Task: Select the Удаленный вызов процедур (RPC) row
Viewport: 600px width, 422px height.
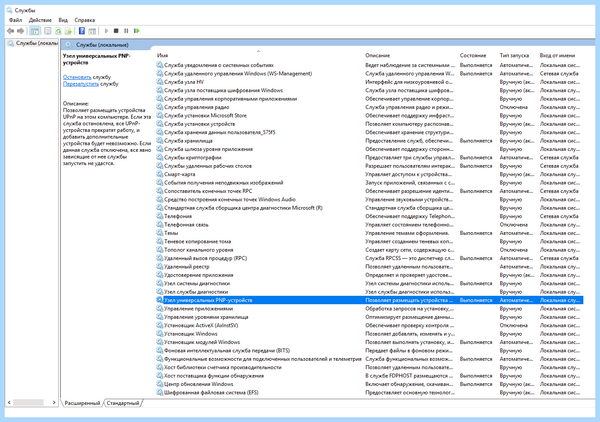Action: click(x=369, y=258)
